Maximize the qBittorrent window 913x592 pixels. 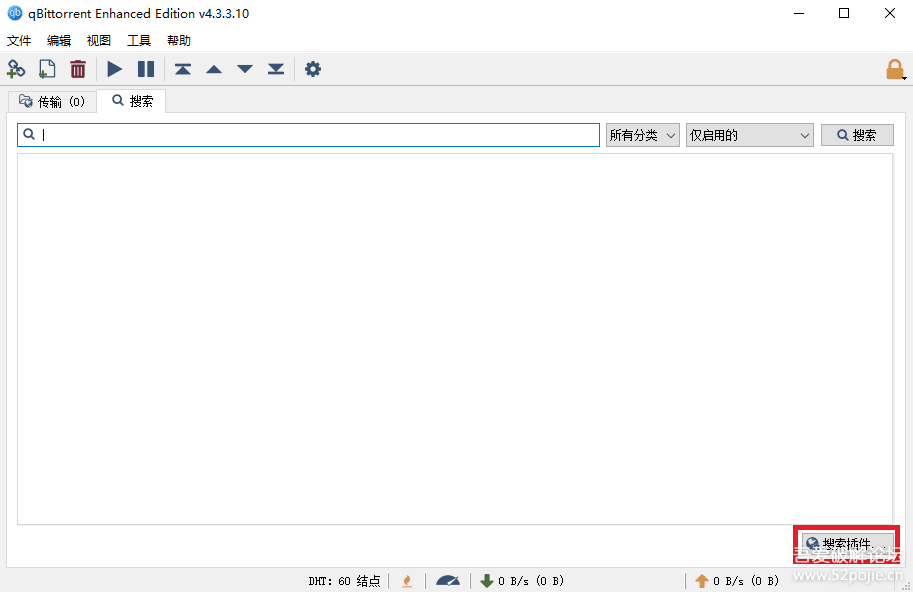point(844,13)
